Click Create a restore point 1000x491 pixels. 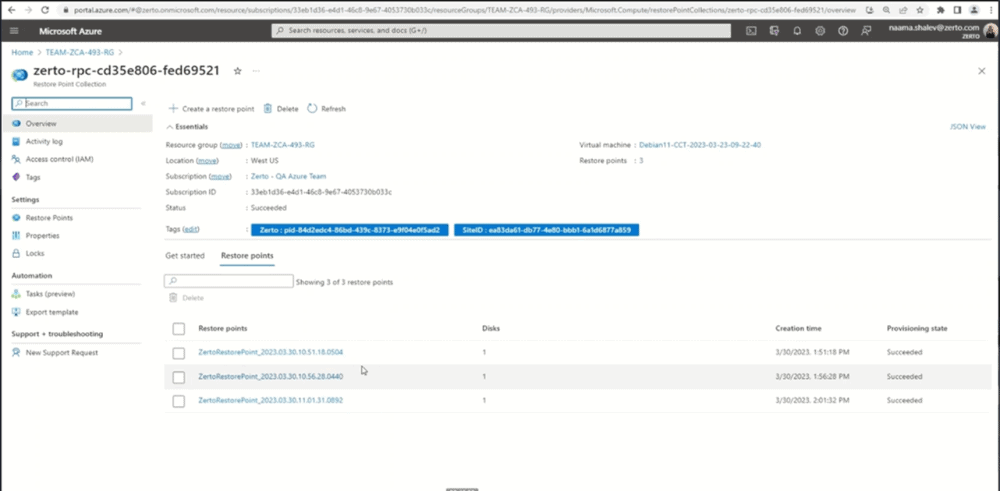pyautogui.click(x=210, y=108)
